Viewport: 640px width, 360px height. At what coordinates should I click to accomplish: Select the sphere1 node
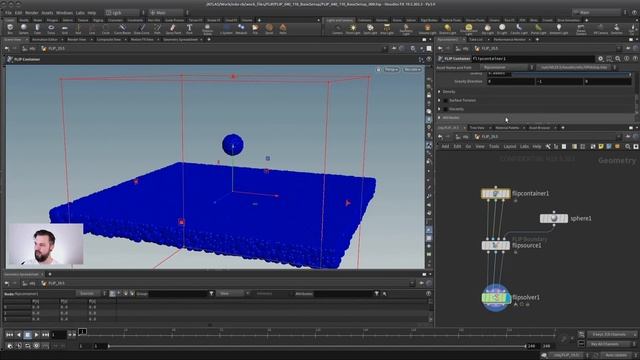553,218
